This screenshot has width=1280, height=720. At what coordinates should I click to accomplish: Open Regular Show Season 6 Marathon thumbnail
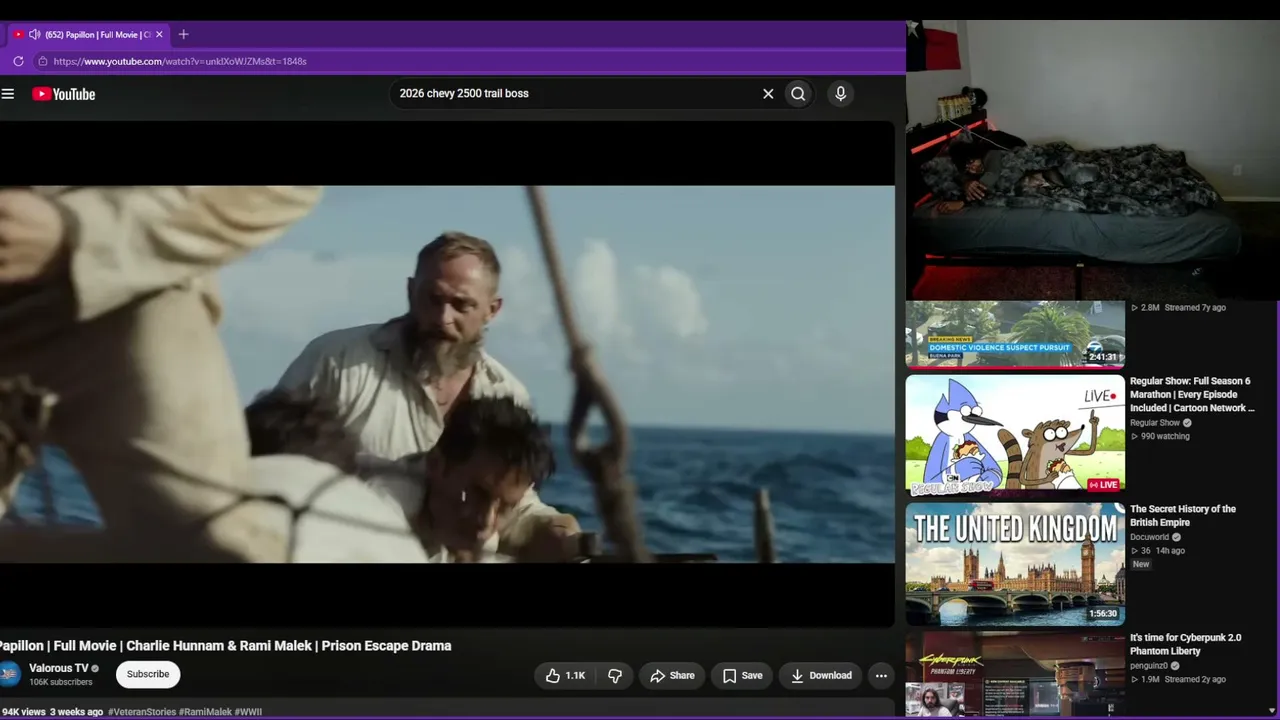pos(1015,436)
